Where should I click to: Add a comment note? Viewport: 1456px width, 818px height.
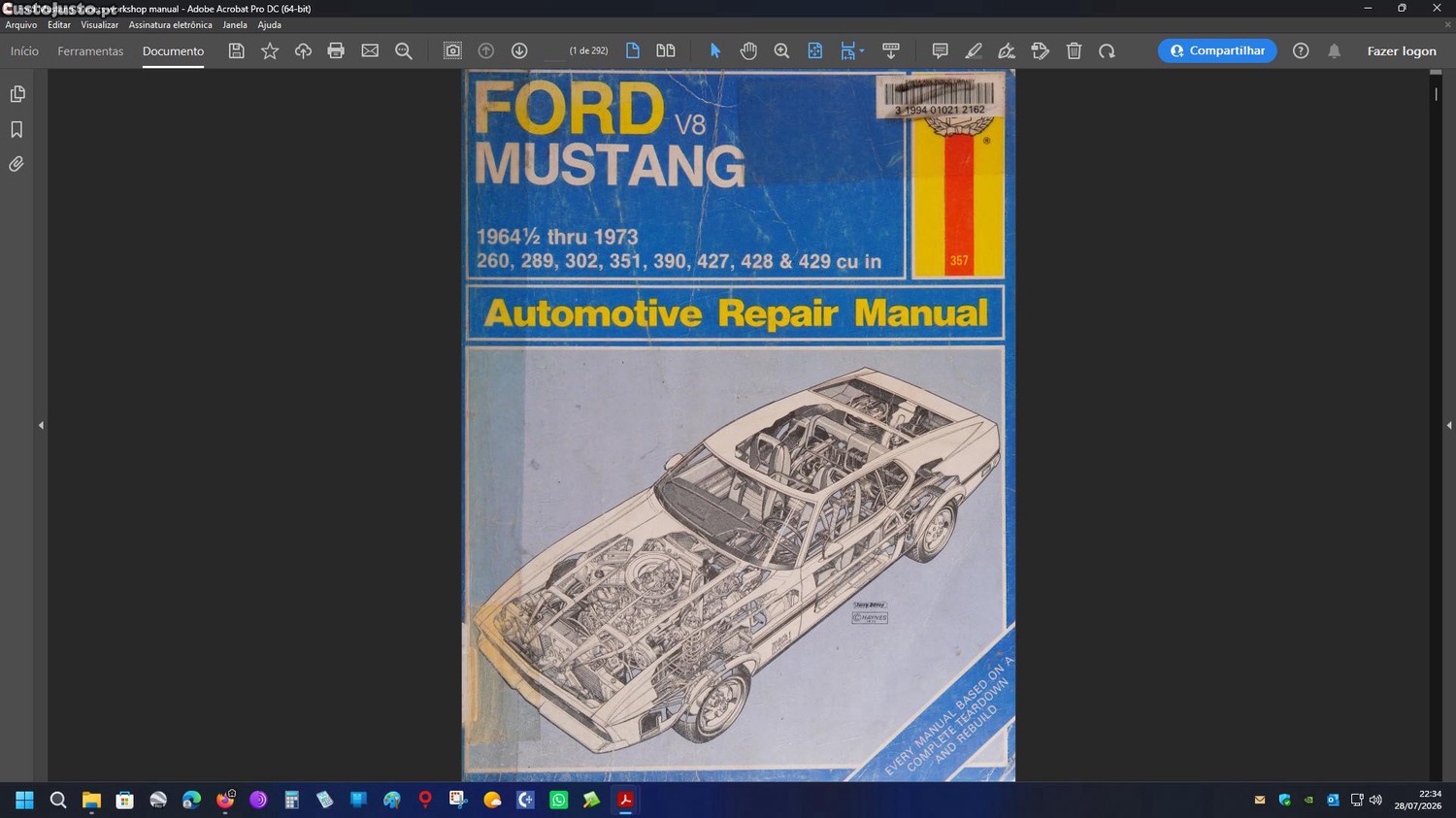tap(940, 50)
